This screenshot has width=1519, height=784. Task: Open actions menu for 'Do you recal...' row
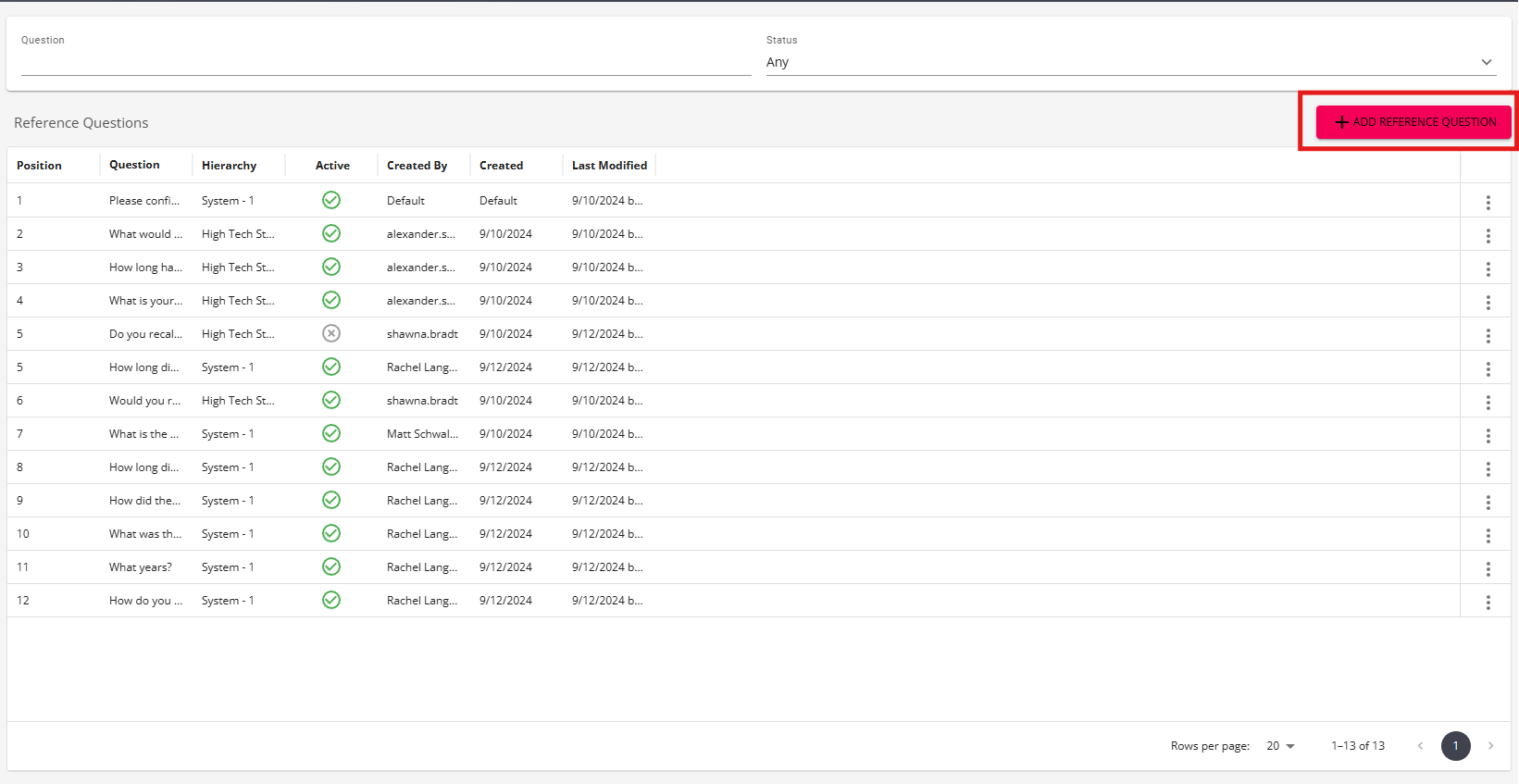[1488, 335]
